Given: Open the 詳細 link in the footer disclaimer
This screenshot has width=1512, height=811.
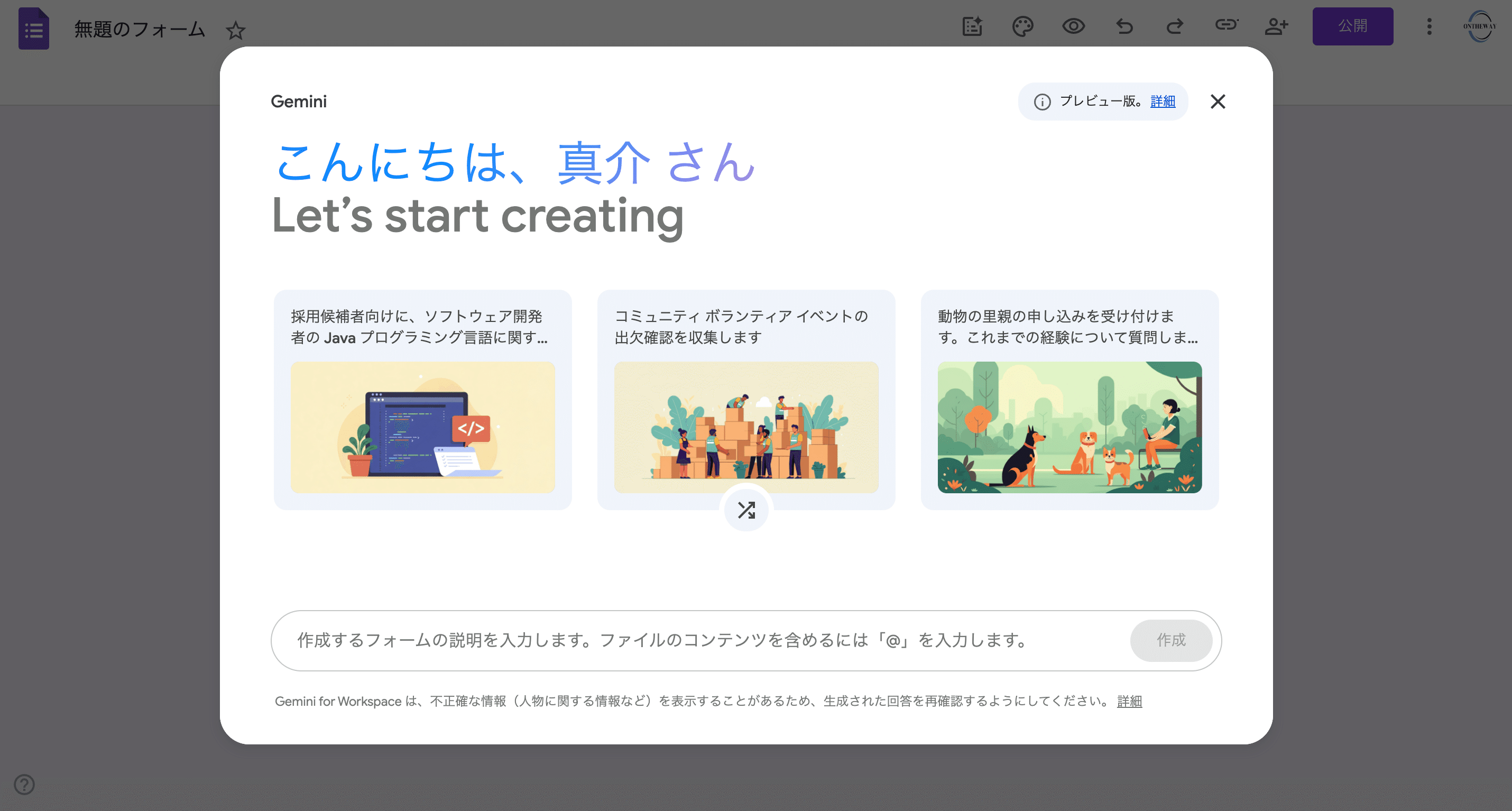Looking at the screenshot, I should (1129, 701).
